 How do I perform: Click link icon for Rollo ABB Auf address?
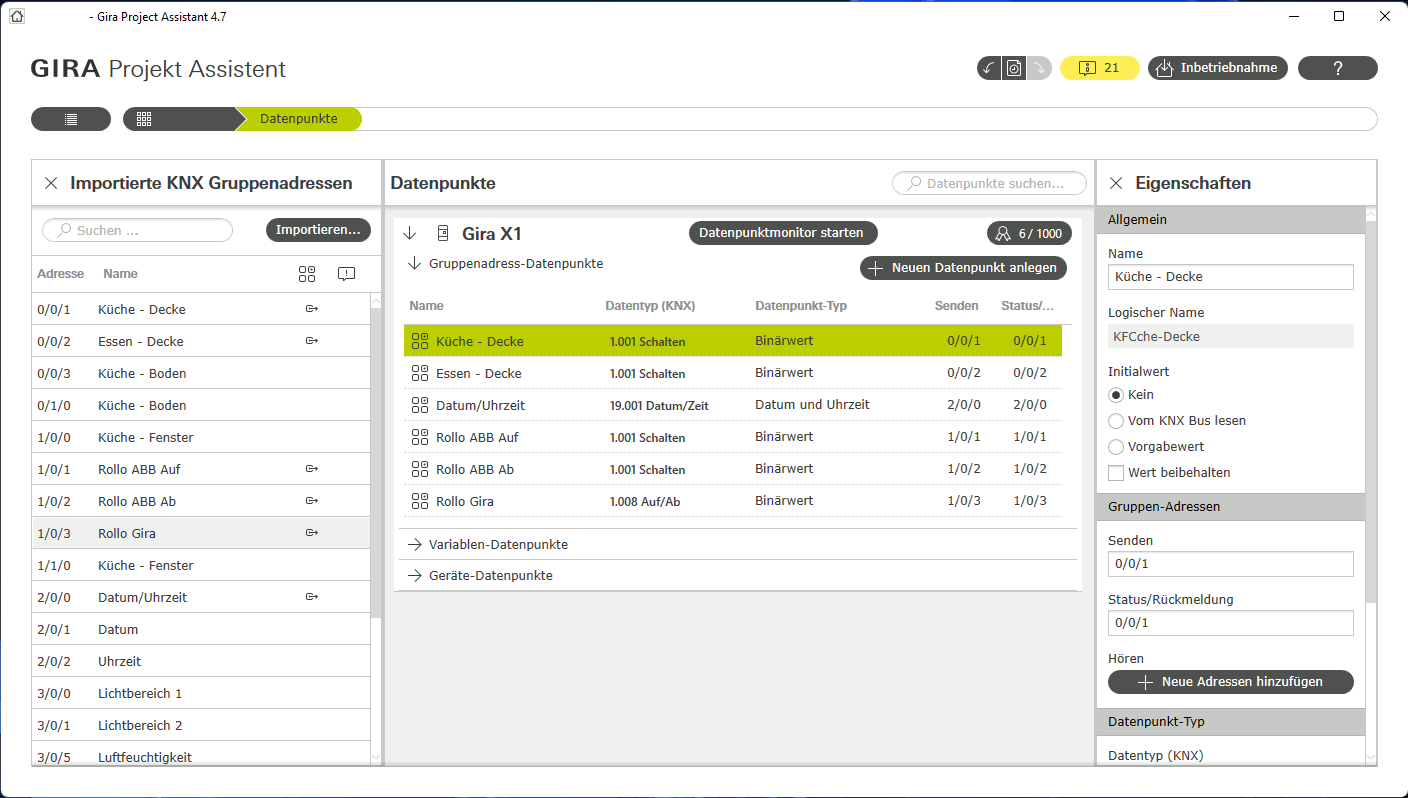pyautogui.click(x=312, y=469)
